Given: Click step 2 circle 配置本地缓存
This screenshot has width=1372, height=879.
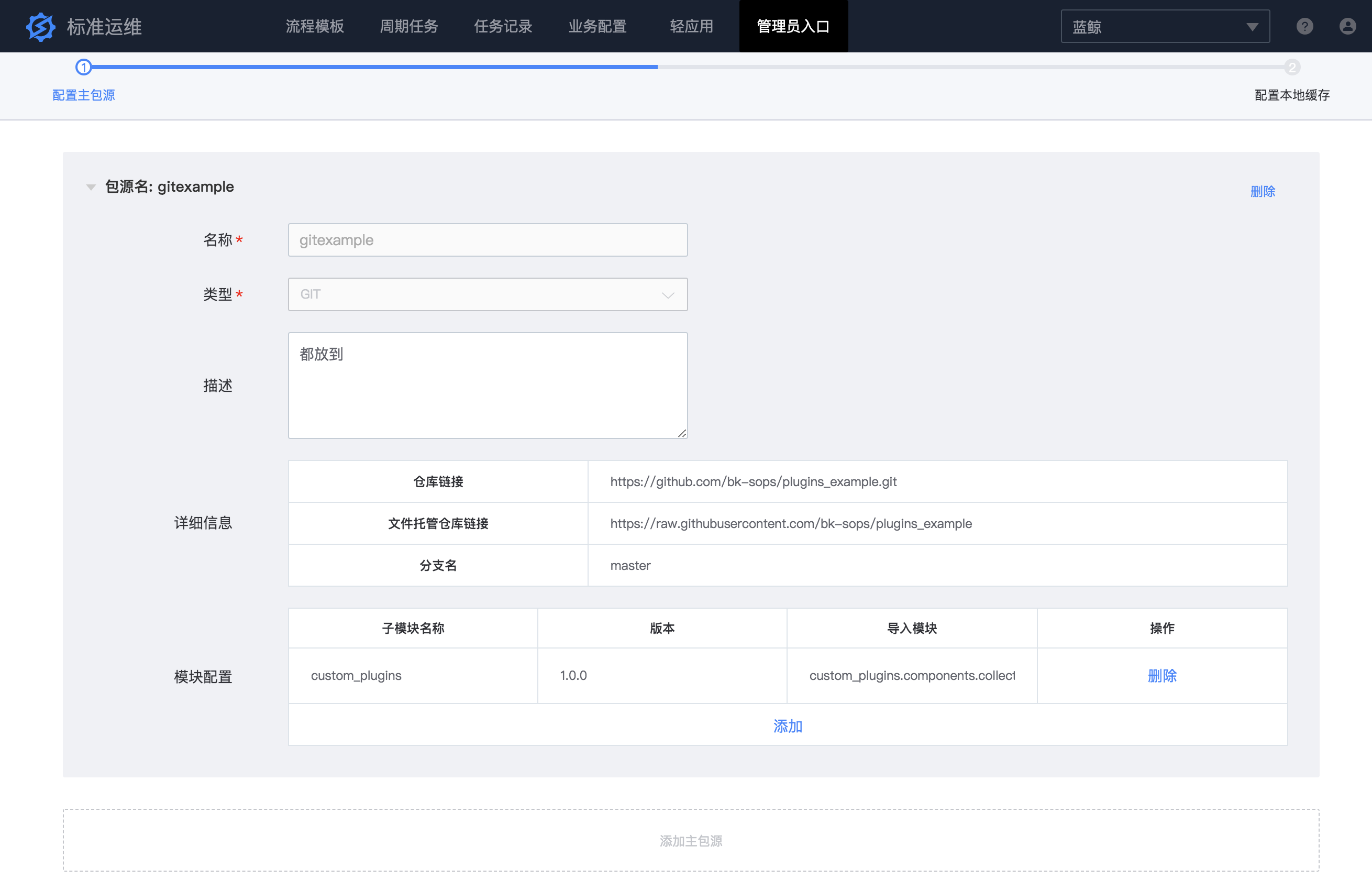Looking at the screenshot, I should click(1292, 68).
